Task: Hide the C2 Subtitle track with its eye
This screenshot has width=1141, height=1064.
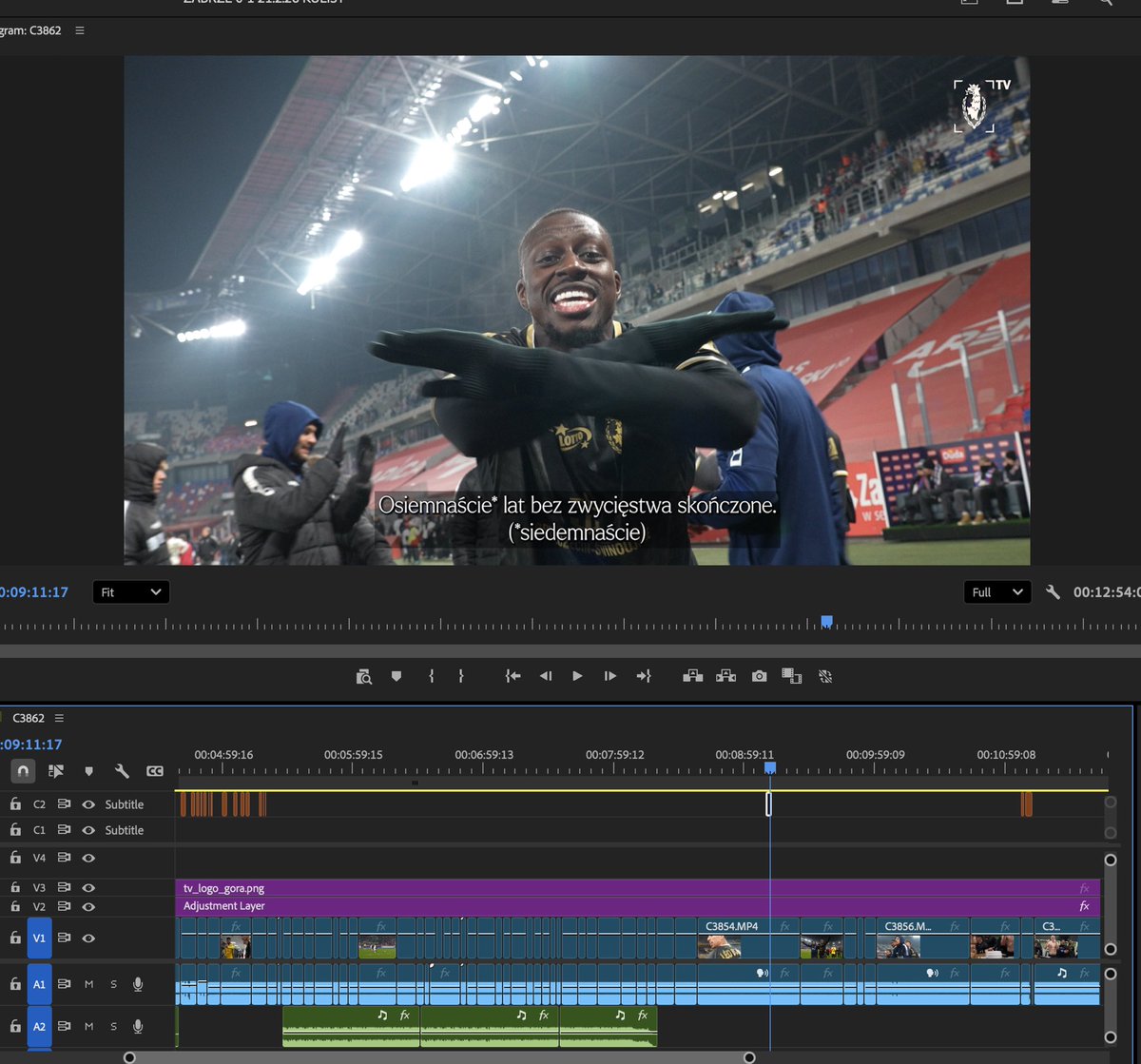Action: (x=88, y=804)
